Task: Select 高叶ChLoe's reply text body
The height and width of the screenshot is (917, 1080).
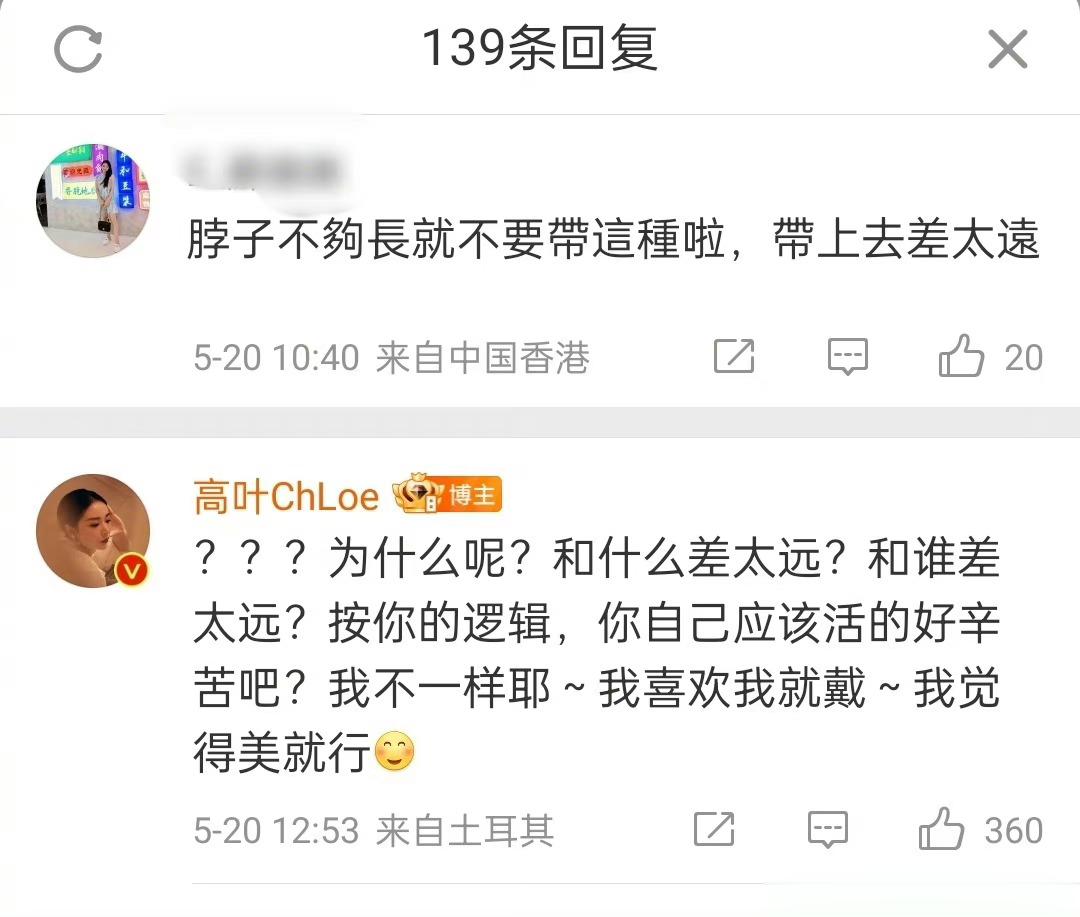Action: 596,655
